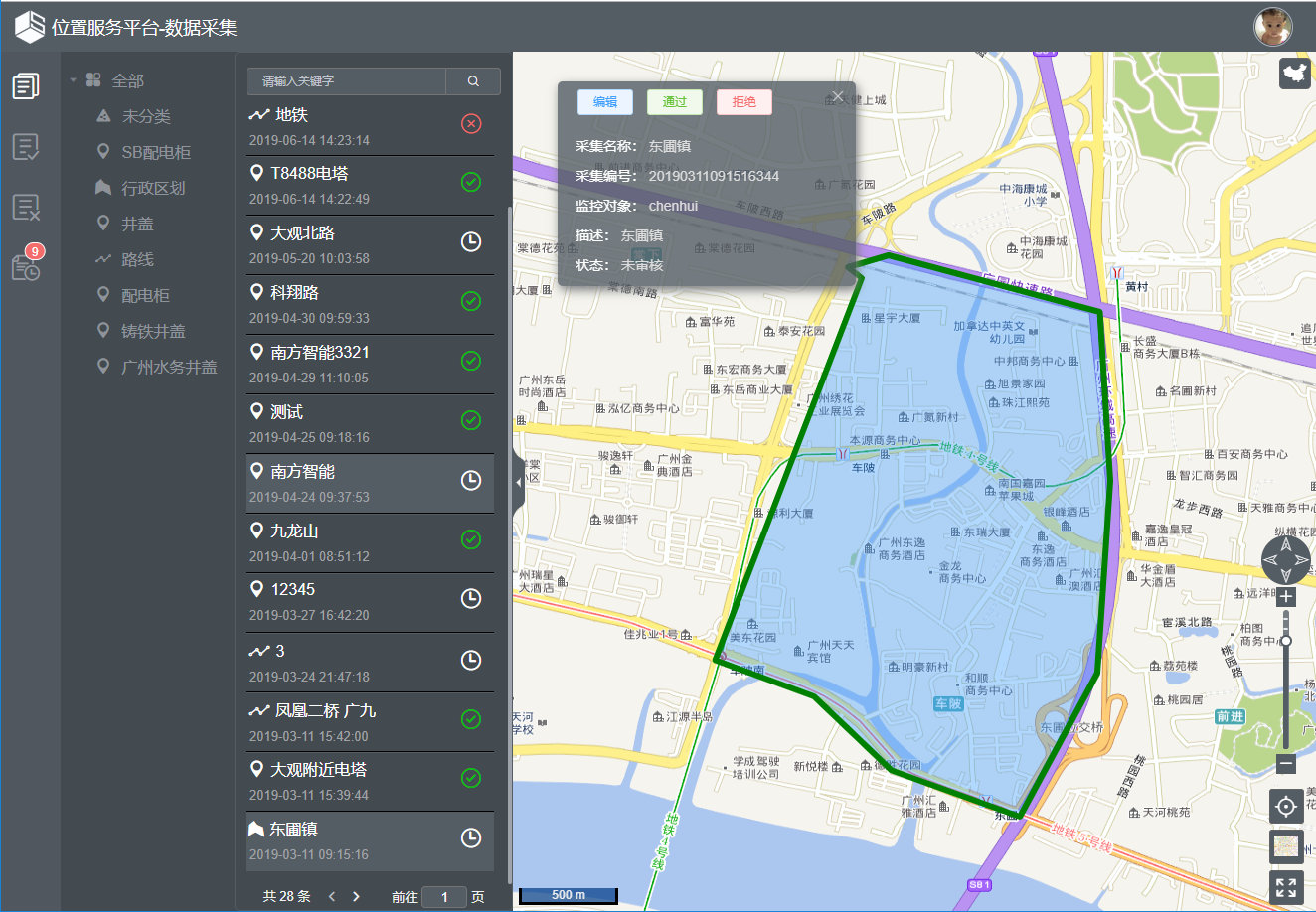
Task: Open the approved records sidebar icon
Action: tap(26, 147)
